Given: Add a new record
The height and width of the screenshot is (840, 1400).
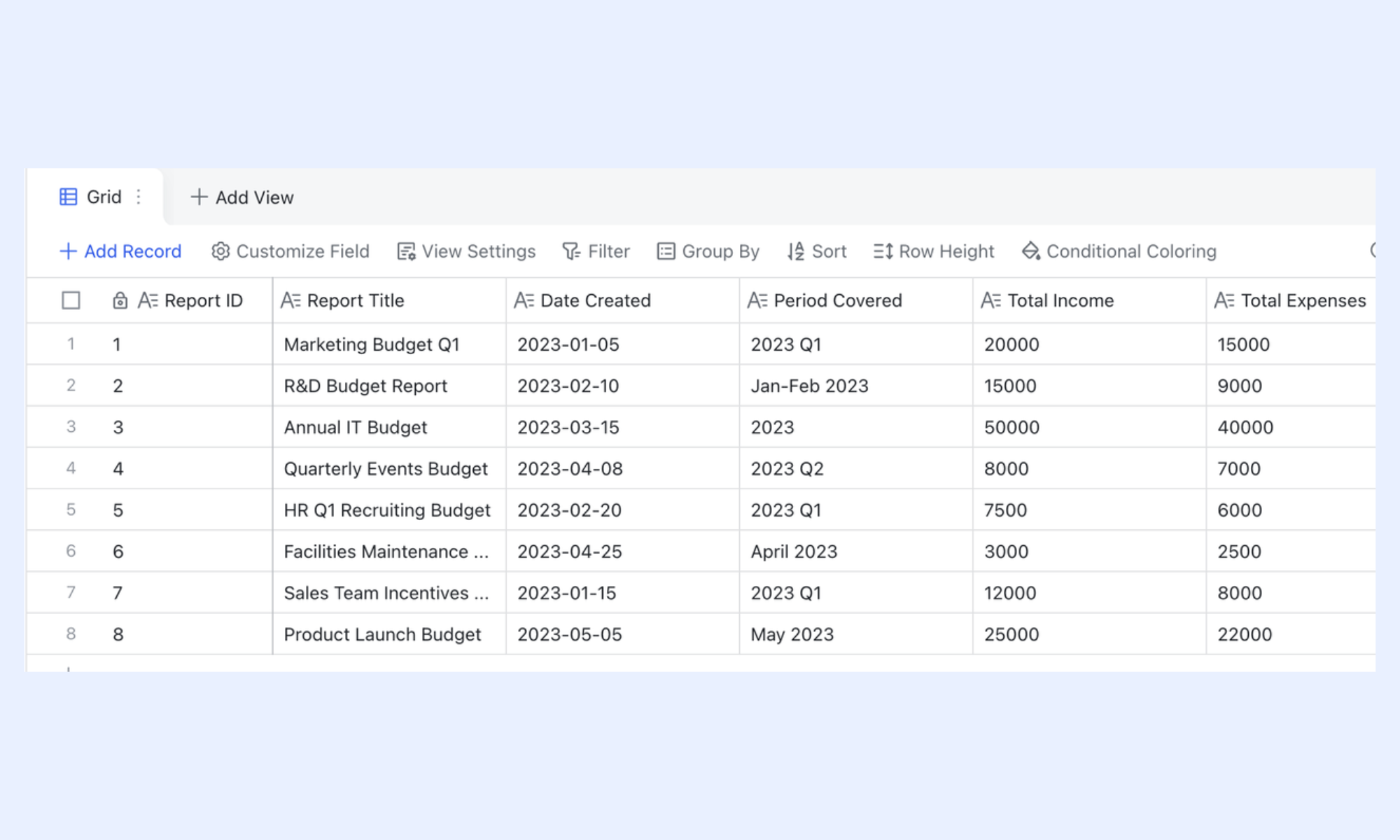Looking at the screenshot, I should [x=120, y=251].
